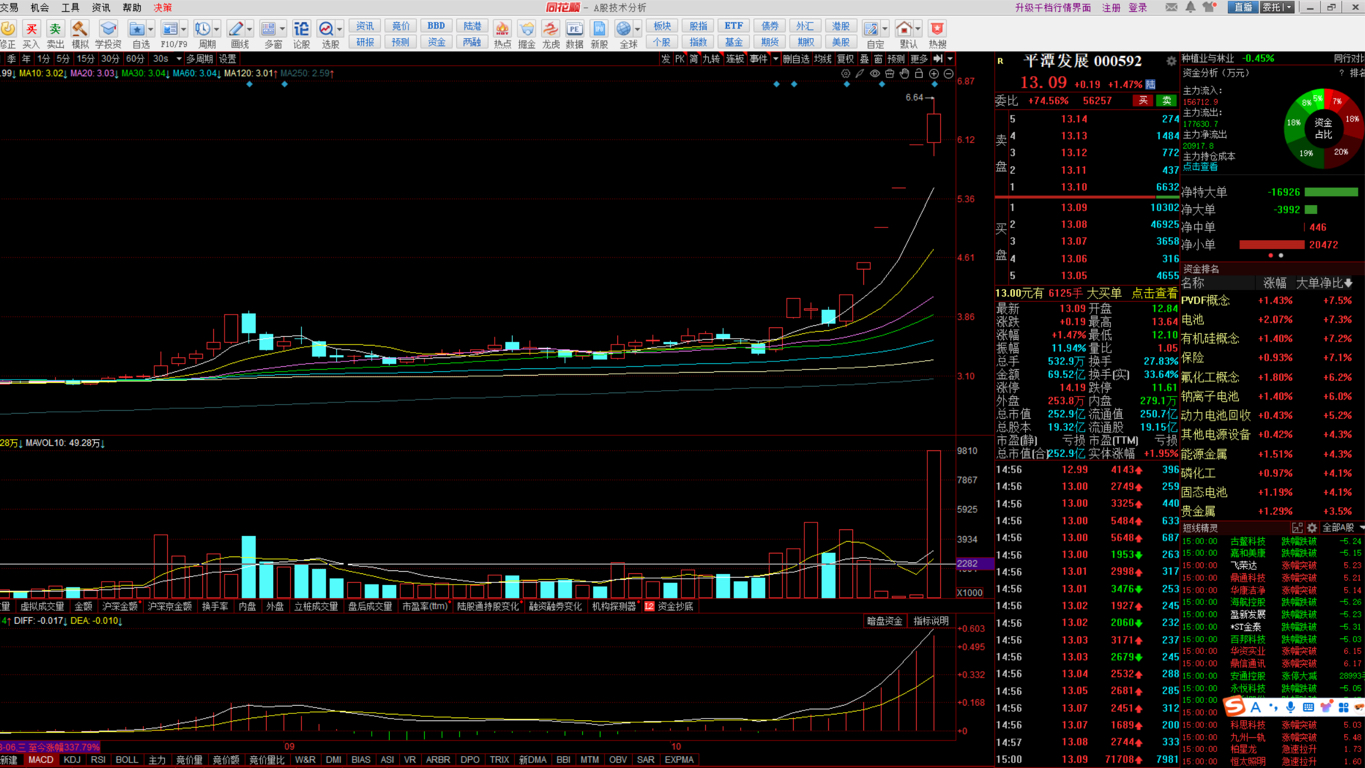
Task: Click the green 卖 button in quote panel
Action: point(1166,101)
